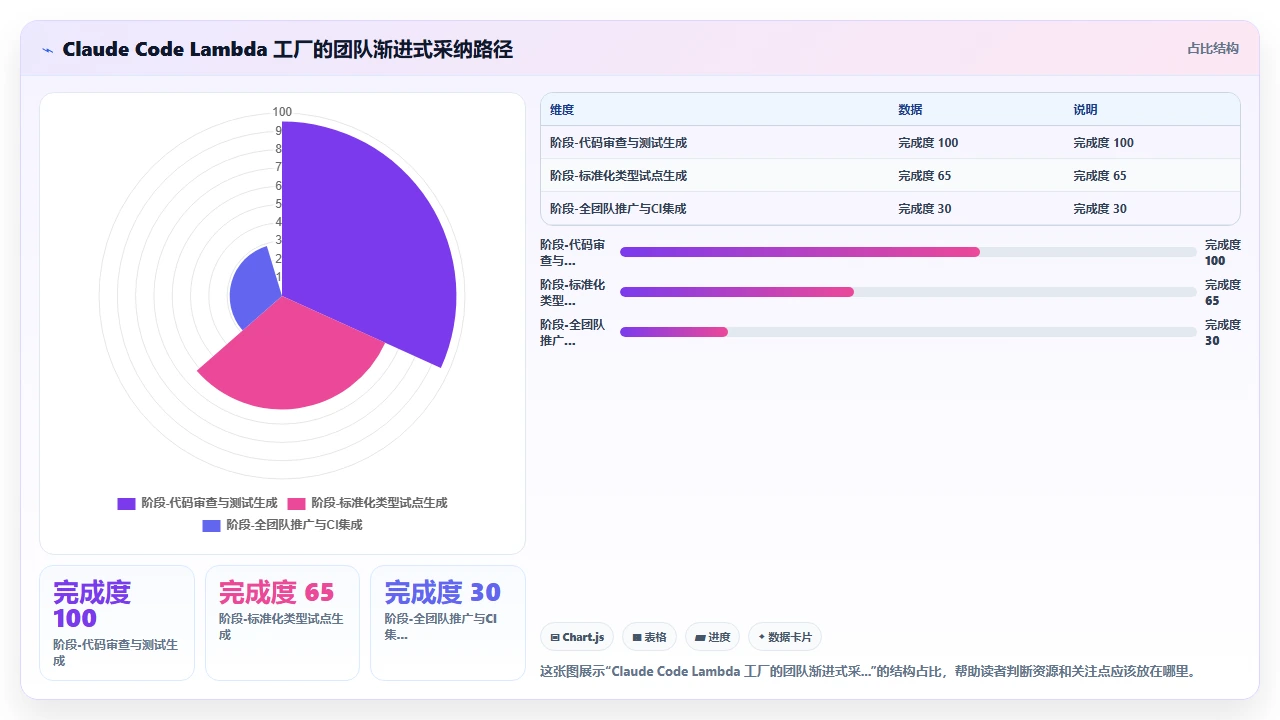Click the 进度 tag button
Viewport: 1280px width, 720px height.
[x=712, y=637]
